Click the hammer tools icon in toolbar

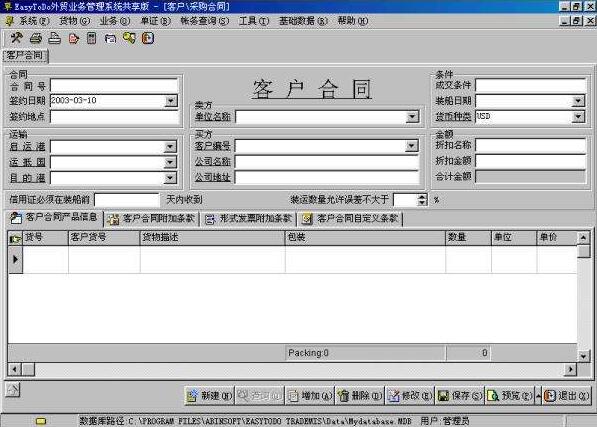(x=17, y=38)
